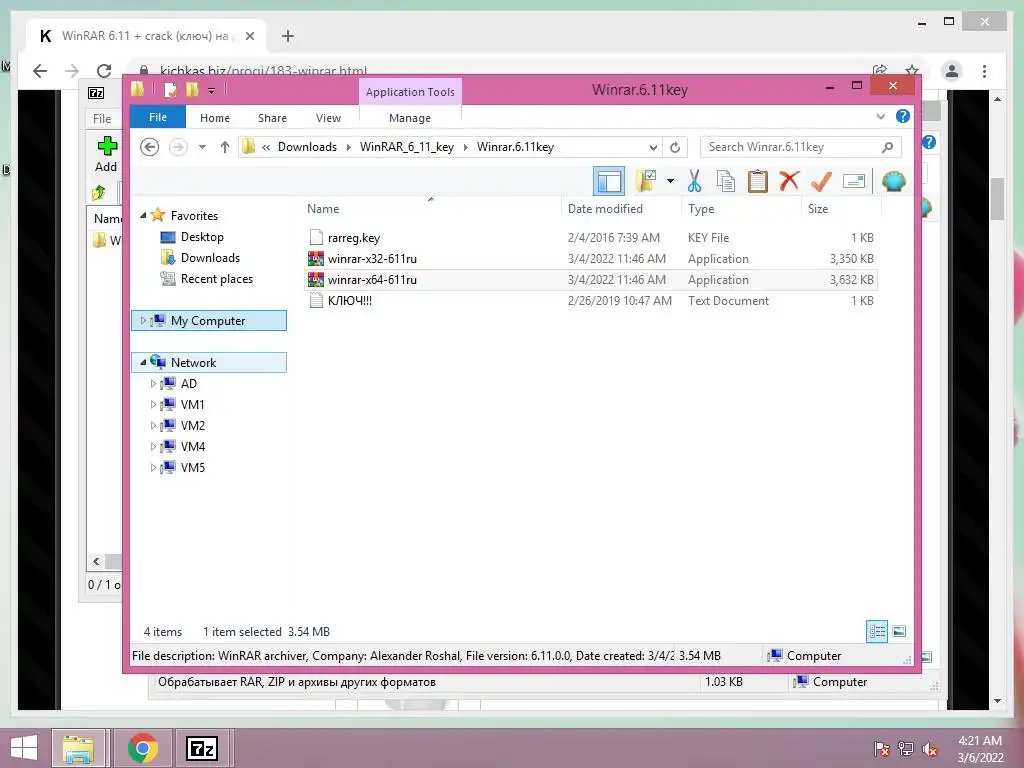
Task: Click the Rename icon in toolbar
Action: click(854, 181)
